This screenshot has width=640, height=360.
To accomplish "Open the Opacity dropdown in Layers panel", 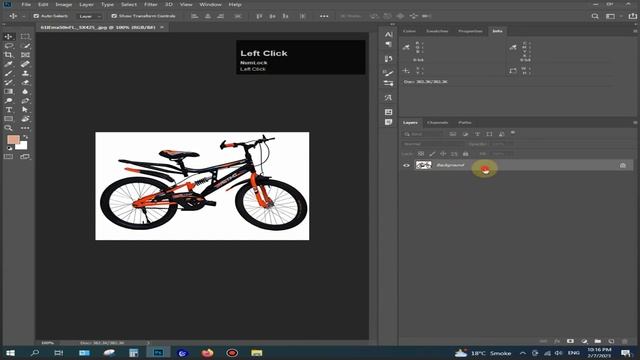I will (500, 144).
